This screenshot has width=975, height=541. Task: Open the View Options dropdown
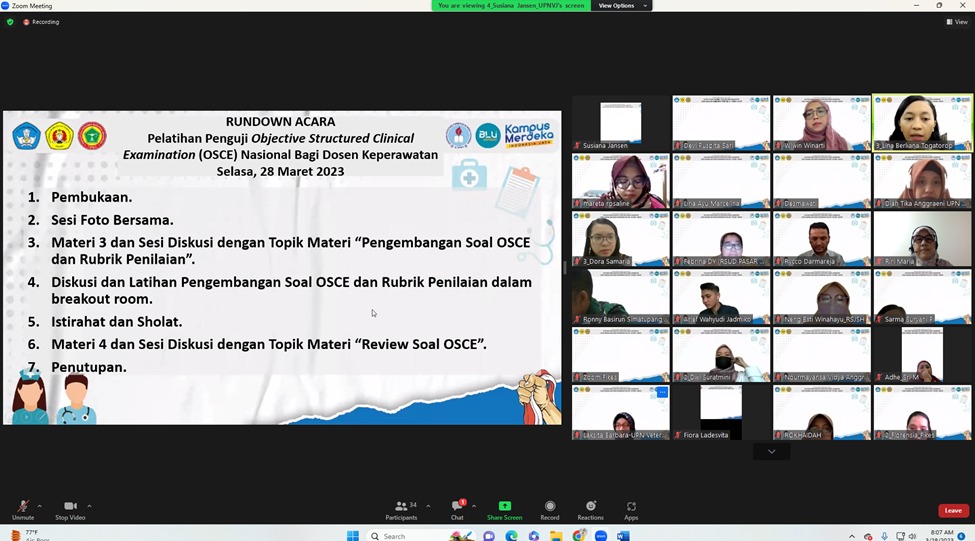pos(621,6)
